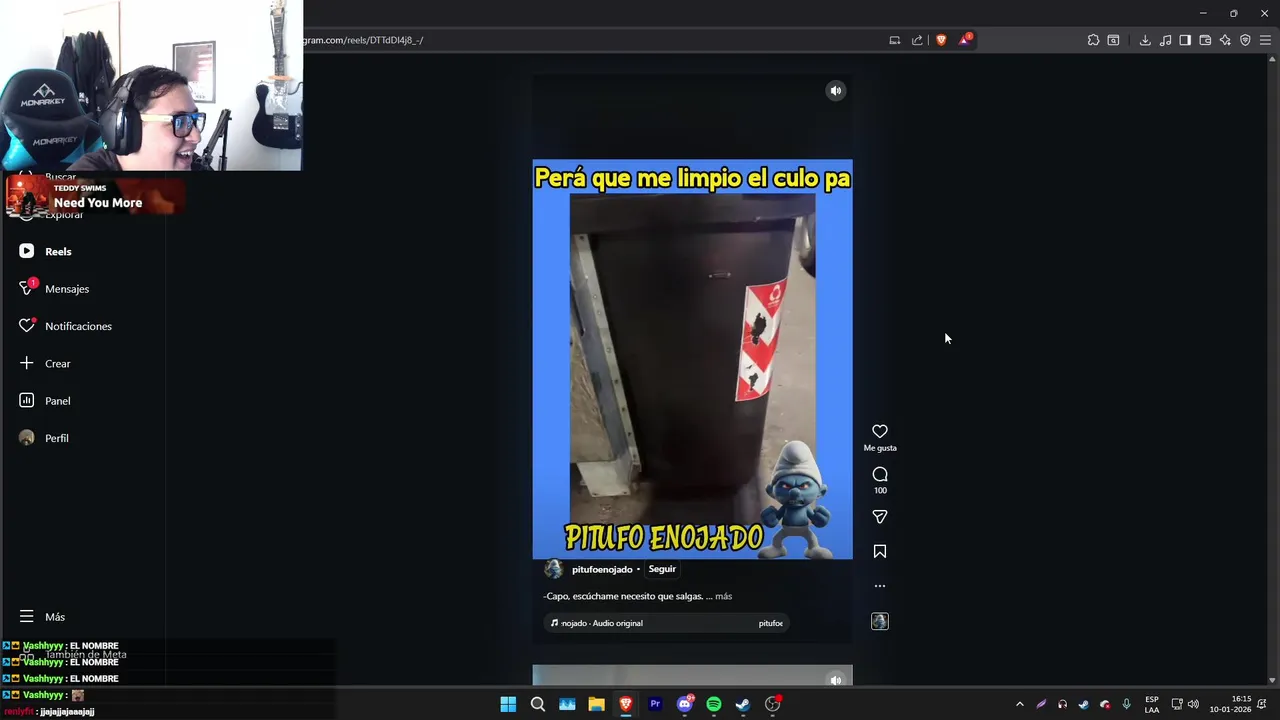This screenshot has height=720, width=1280.
Task: Open the Extensions puzzle icon
Action: tap(1093, 40)
